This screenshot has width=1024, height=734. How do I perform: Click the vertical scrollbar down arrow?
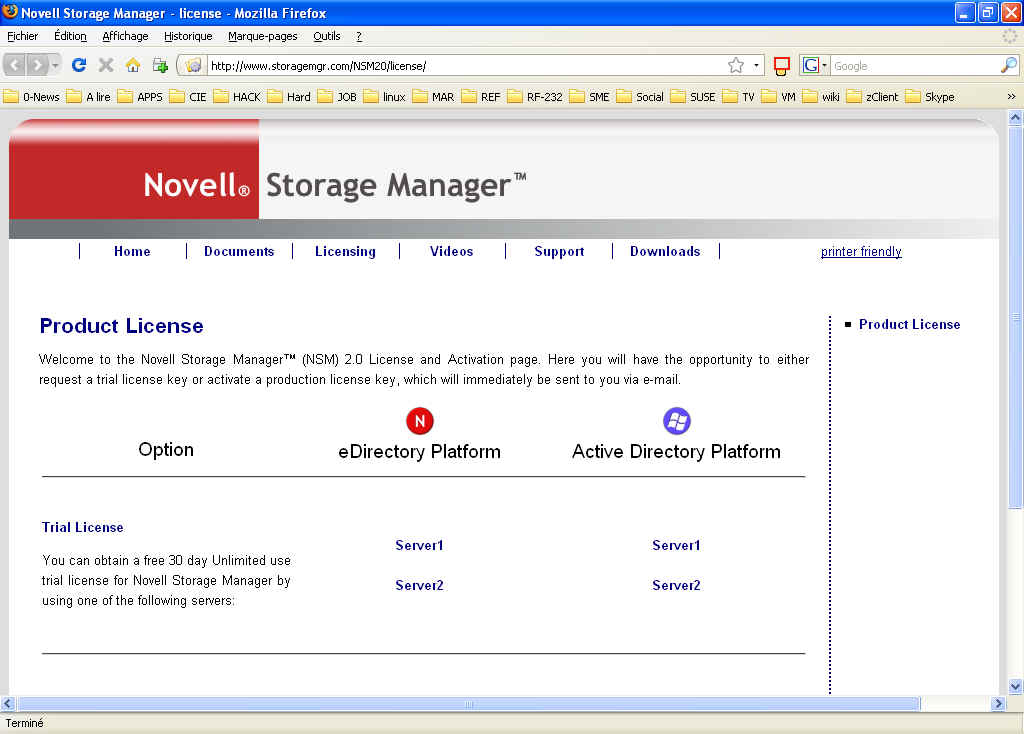pyautogui.click(x=1015, y=686)
